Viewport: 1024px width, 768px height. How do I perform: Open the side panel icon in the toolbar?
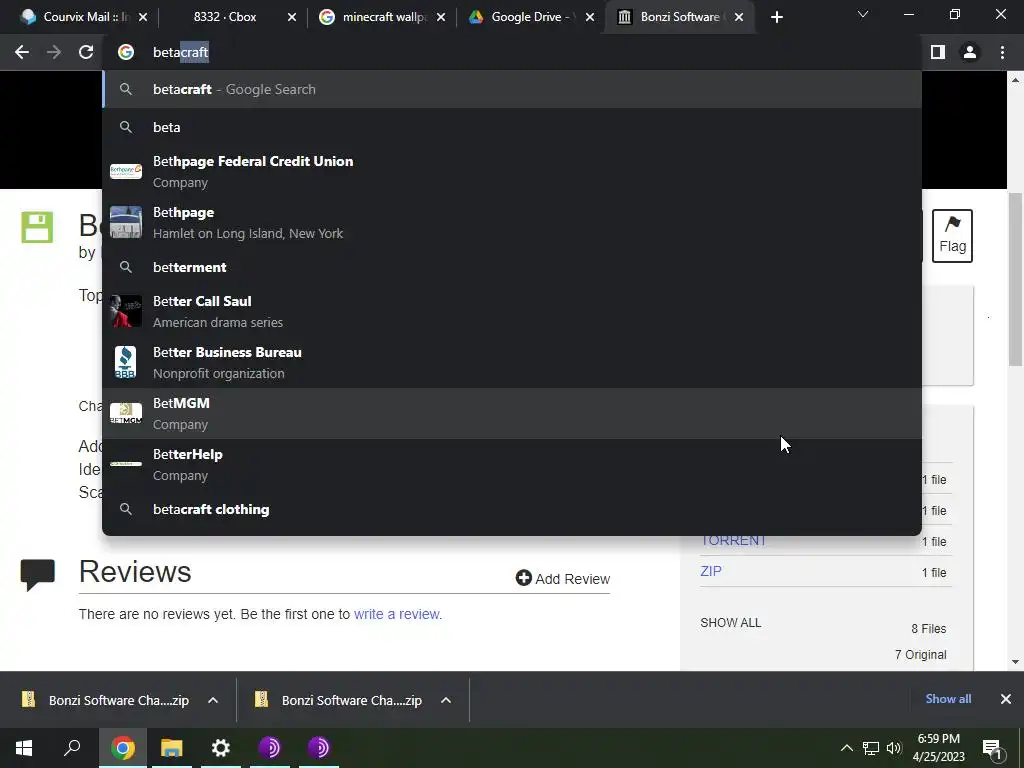pyautogui.click(x=938, y=52)
